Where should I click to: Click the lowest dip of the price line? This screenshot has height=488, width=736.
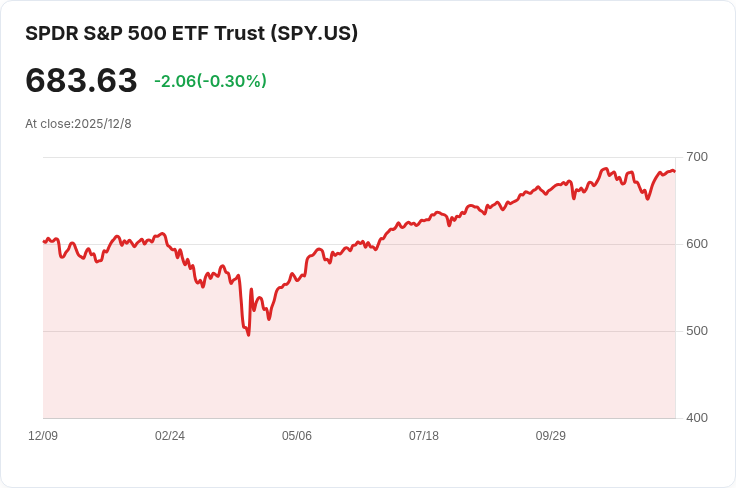pyautogui.click(x=248, y=334)
